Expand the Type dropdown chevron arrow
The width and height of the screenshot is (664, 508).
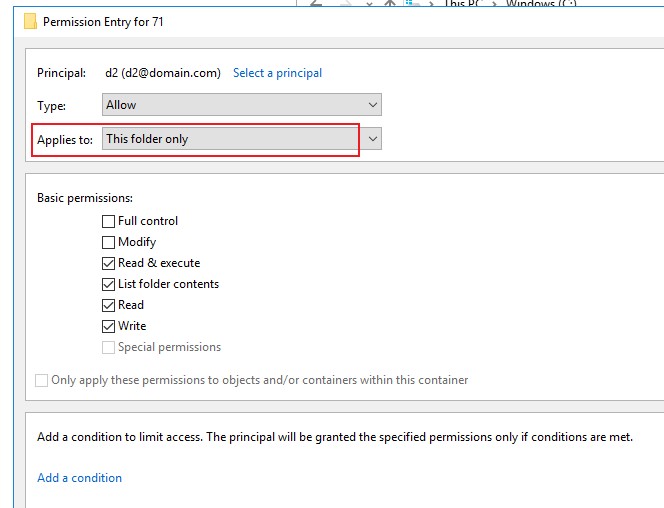coord(373,105)
